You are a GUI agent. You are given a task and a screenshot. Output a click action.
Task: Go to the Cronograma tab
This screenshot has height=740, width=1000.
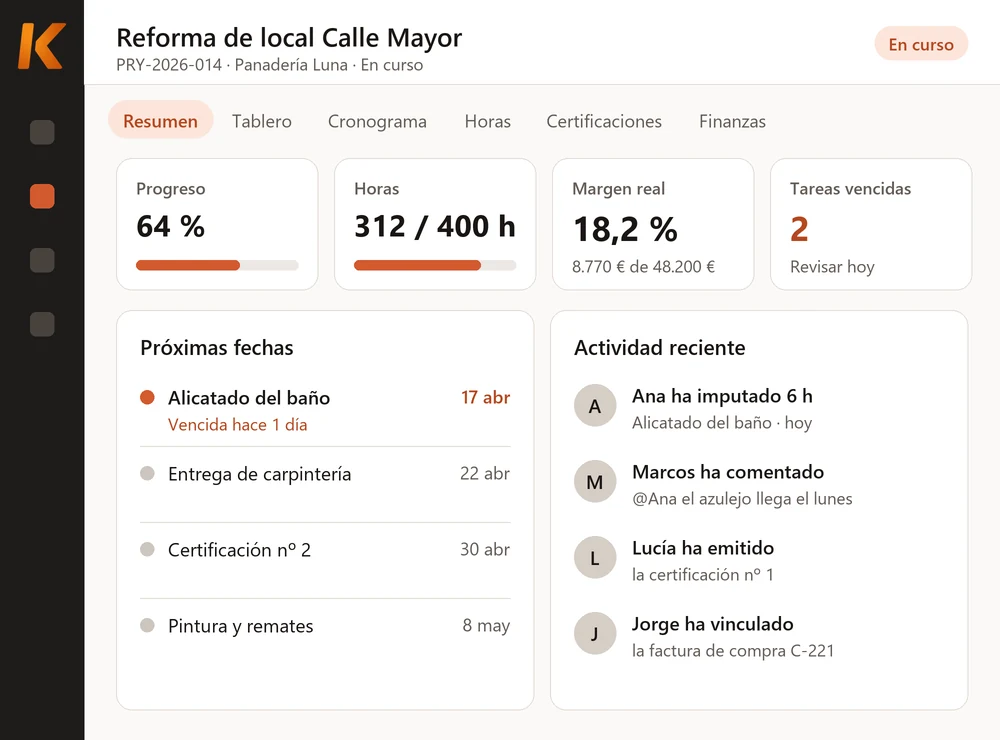(377, 121)
